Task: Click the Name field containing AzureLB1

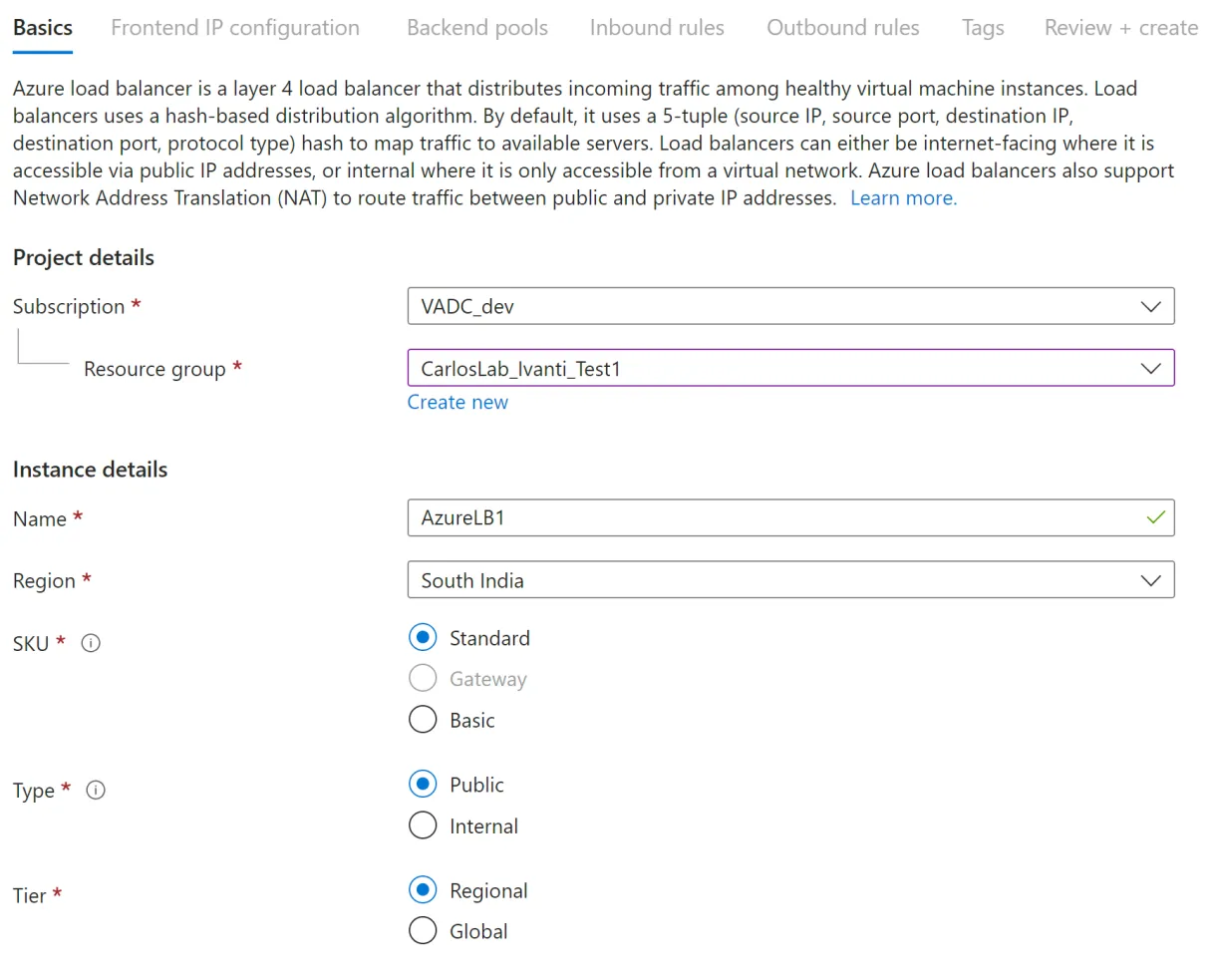Action: click(790, 517)
